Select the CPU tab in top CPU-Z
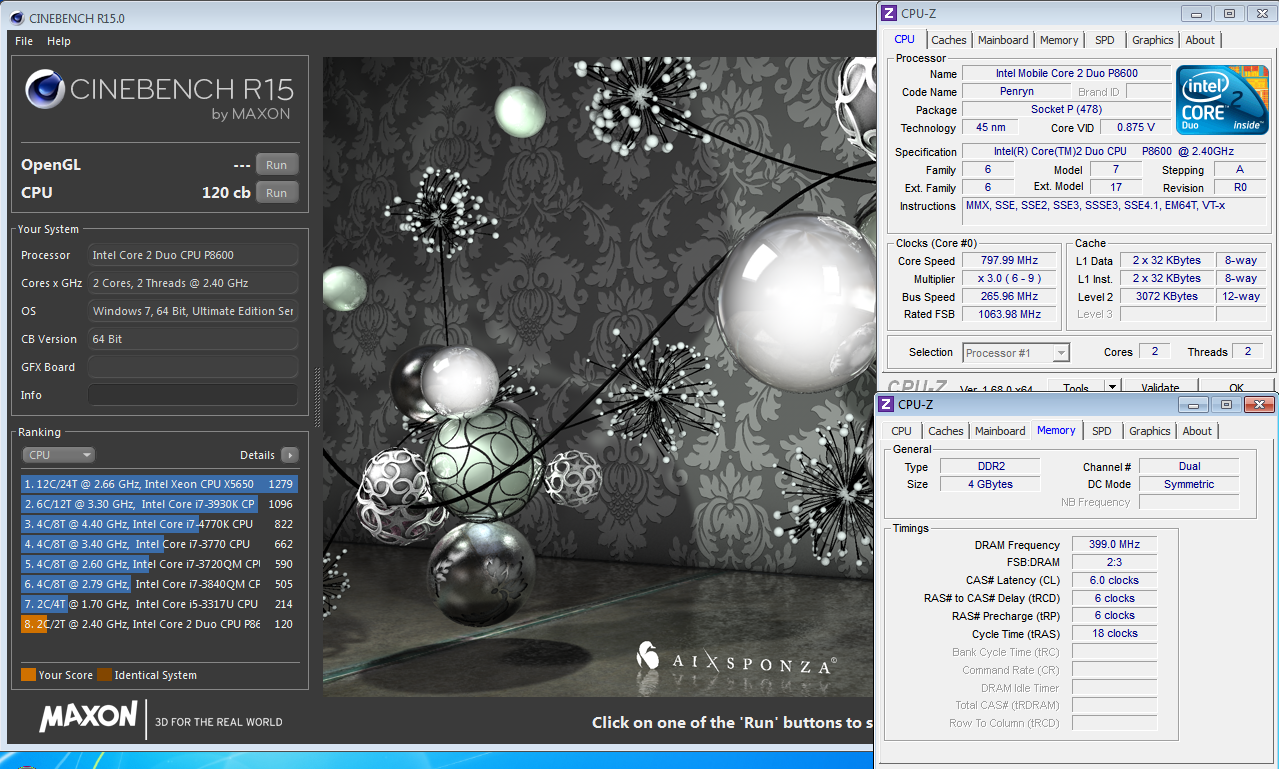 coord(904,39)
